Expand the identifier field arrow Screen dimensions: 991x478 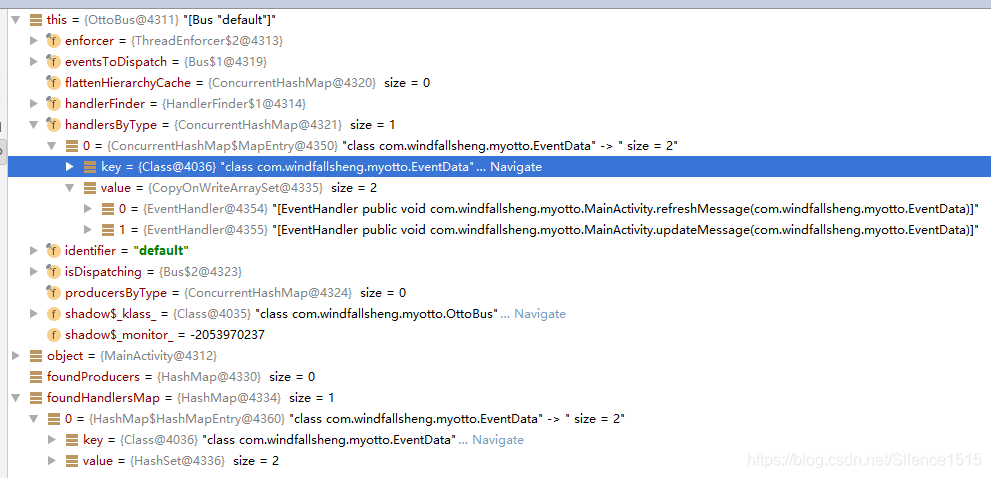[x=34, y=251]
